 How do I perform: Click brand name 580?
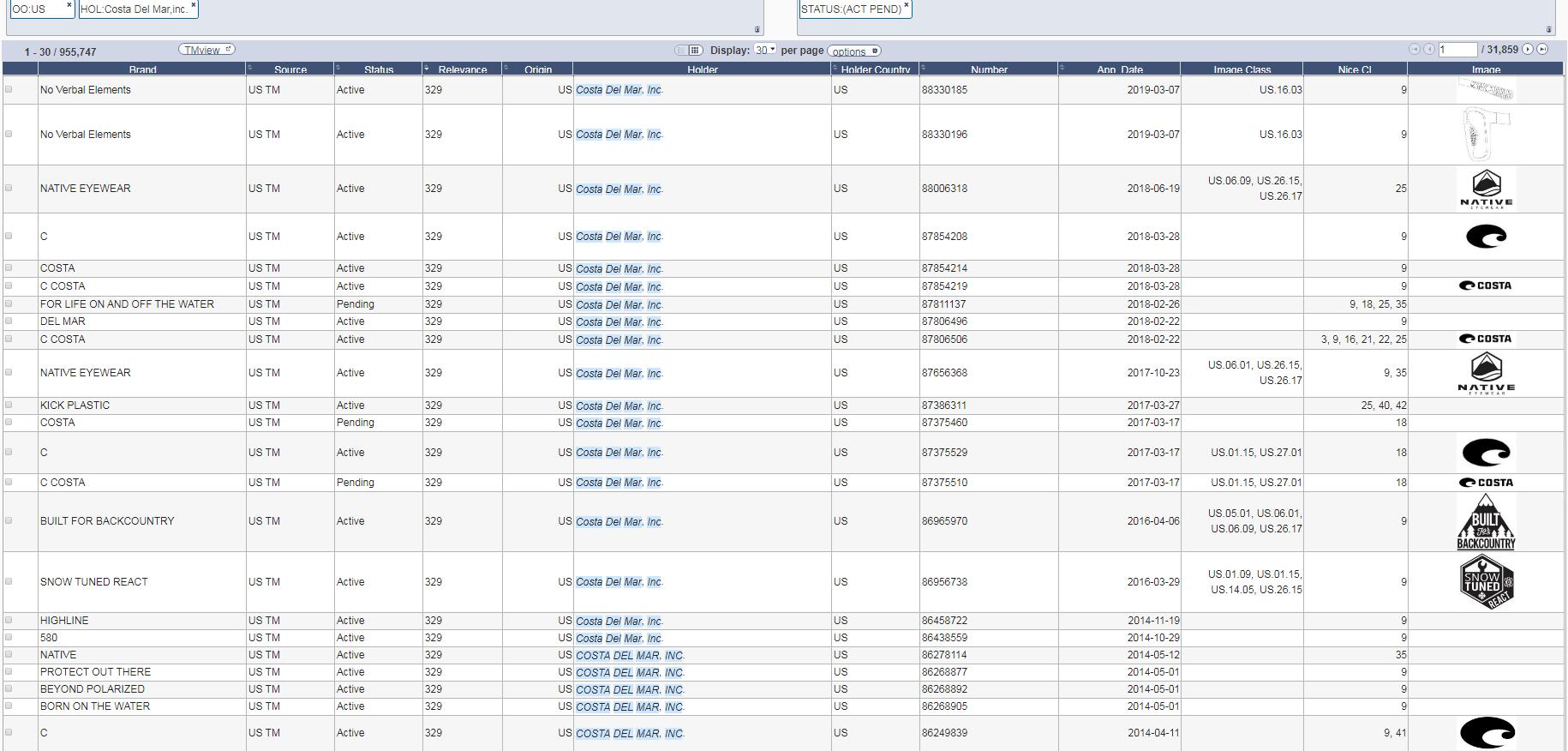(49, 637)
